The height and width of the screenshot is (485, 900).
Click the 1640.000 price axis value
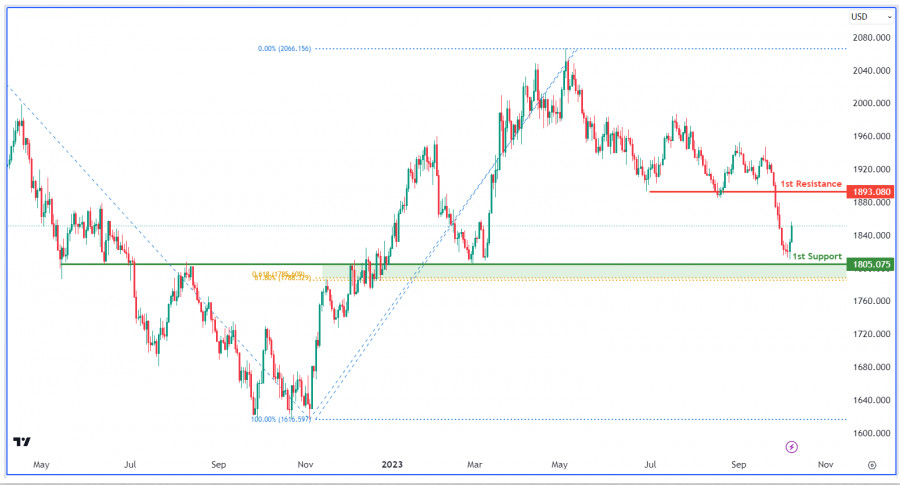tap(871, 400)
